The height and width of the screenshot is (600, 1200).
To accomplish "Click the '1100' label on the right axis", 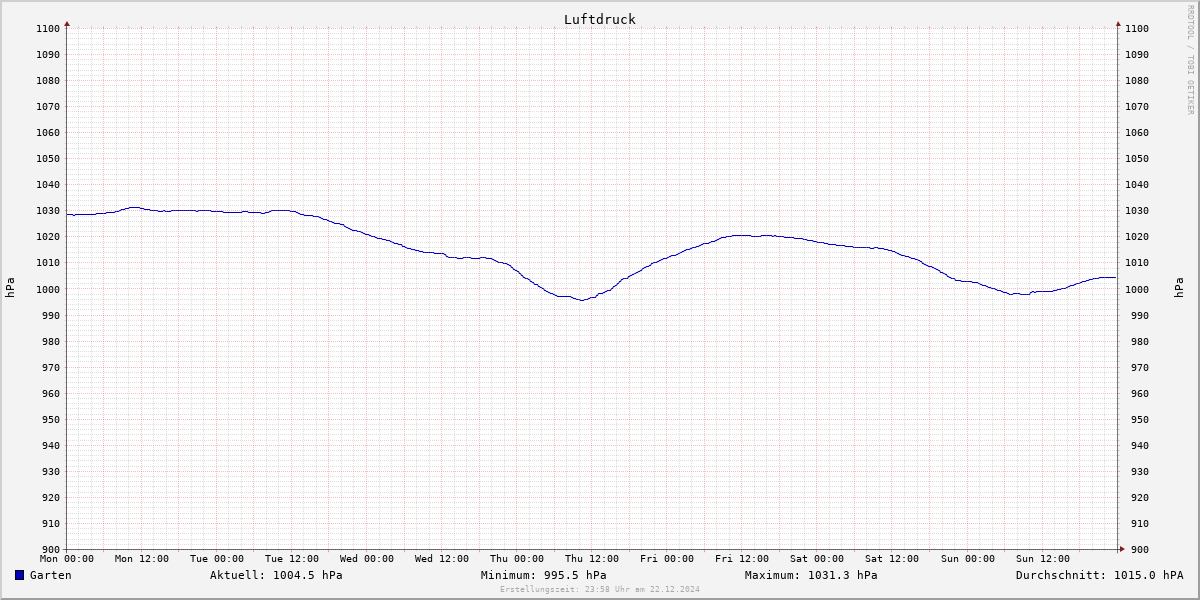I will (x=1137, y=28).
